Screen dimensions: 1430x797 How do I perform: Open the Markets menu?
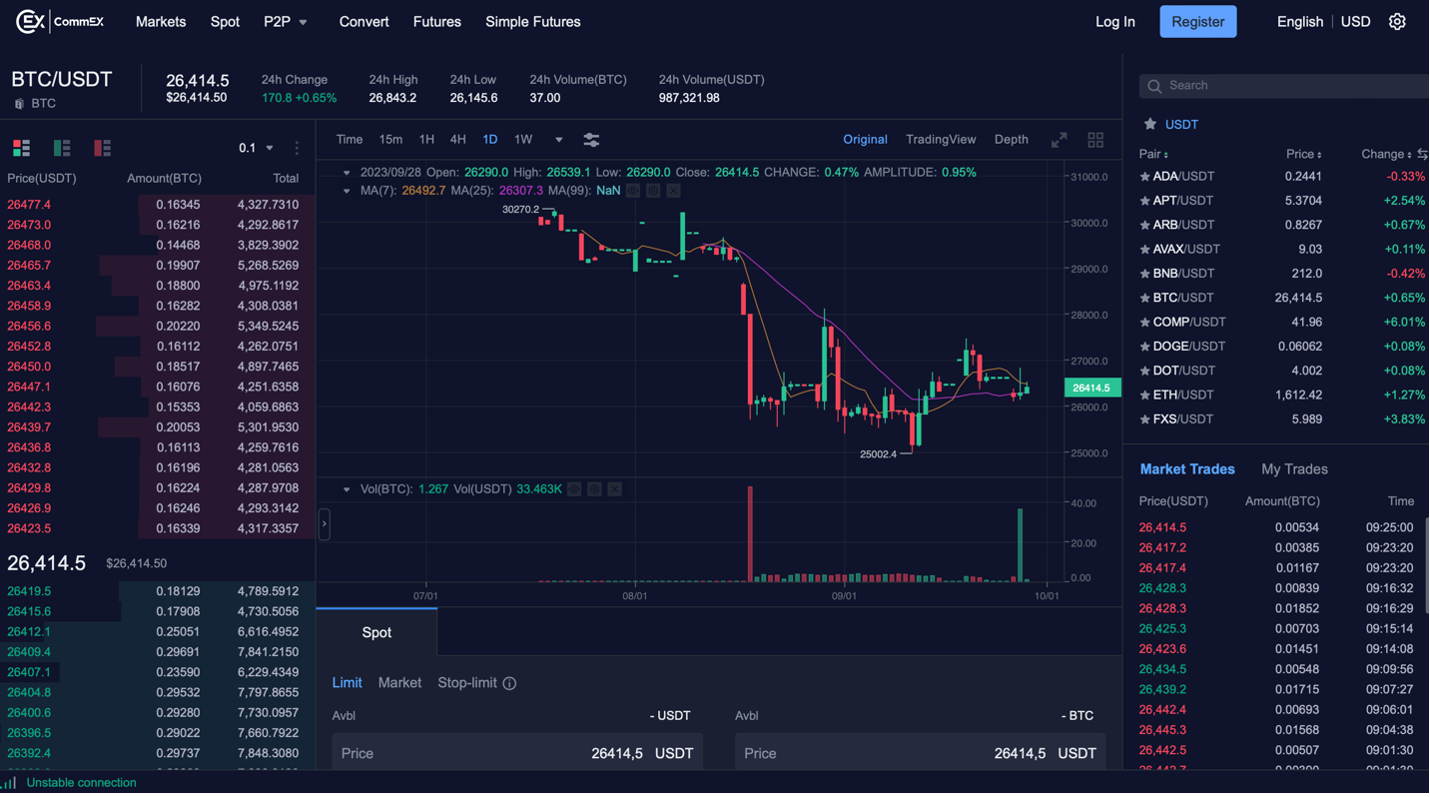tap(161, 22)
